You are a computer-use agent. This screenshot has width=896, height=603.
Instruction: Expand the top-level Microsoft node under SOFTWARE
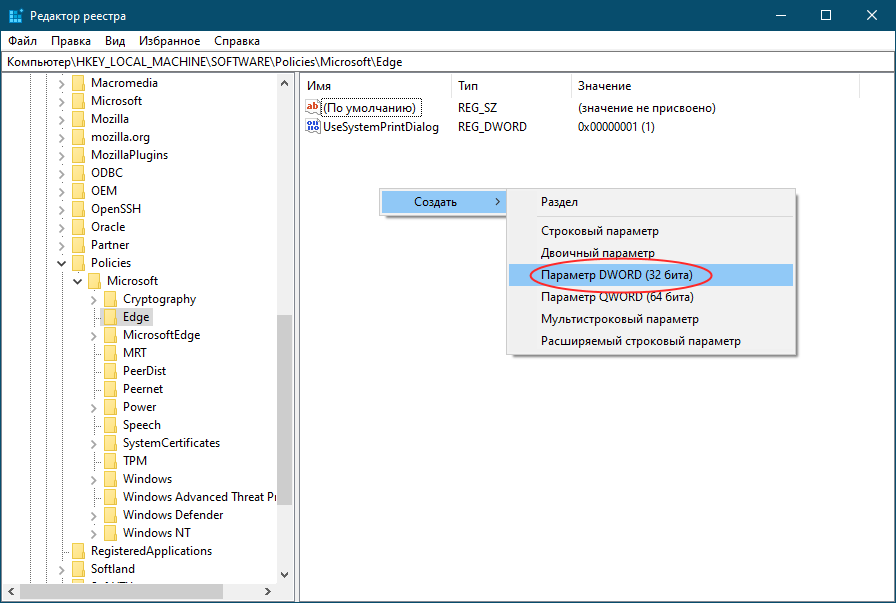pos(62,102)
